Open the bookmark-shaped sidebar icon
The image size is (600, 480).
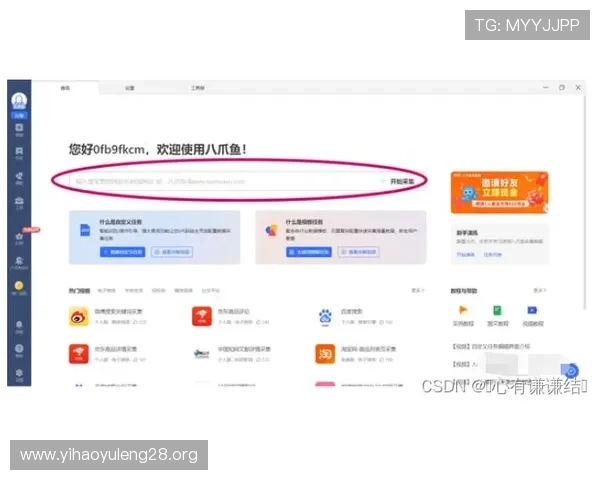click(19, 151)
